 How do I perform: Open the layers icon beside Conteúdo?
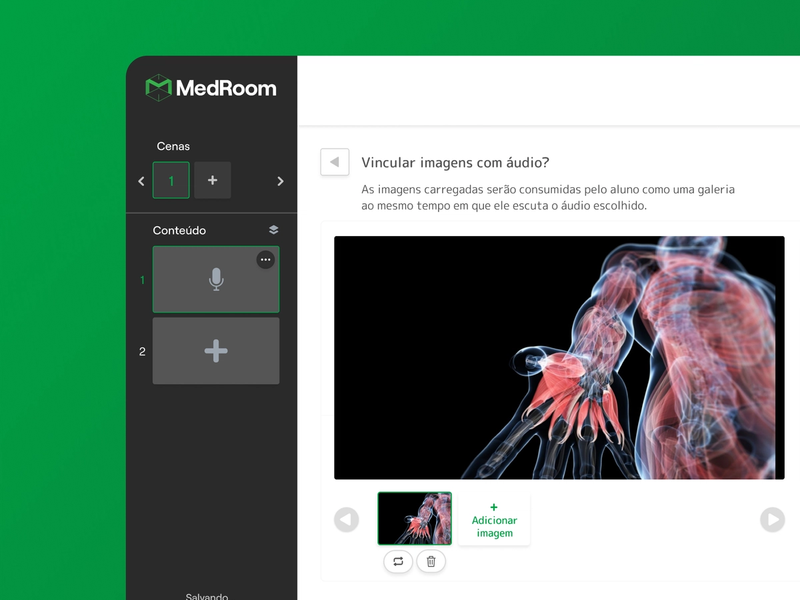click(272, 229)
